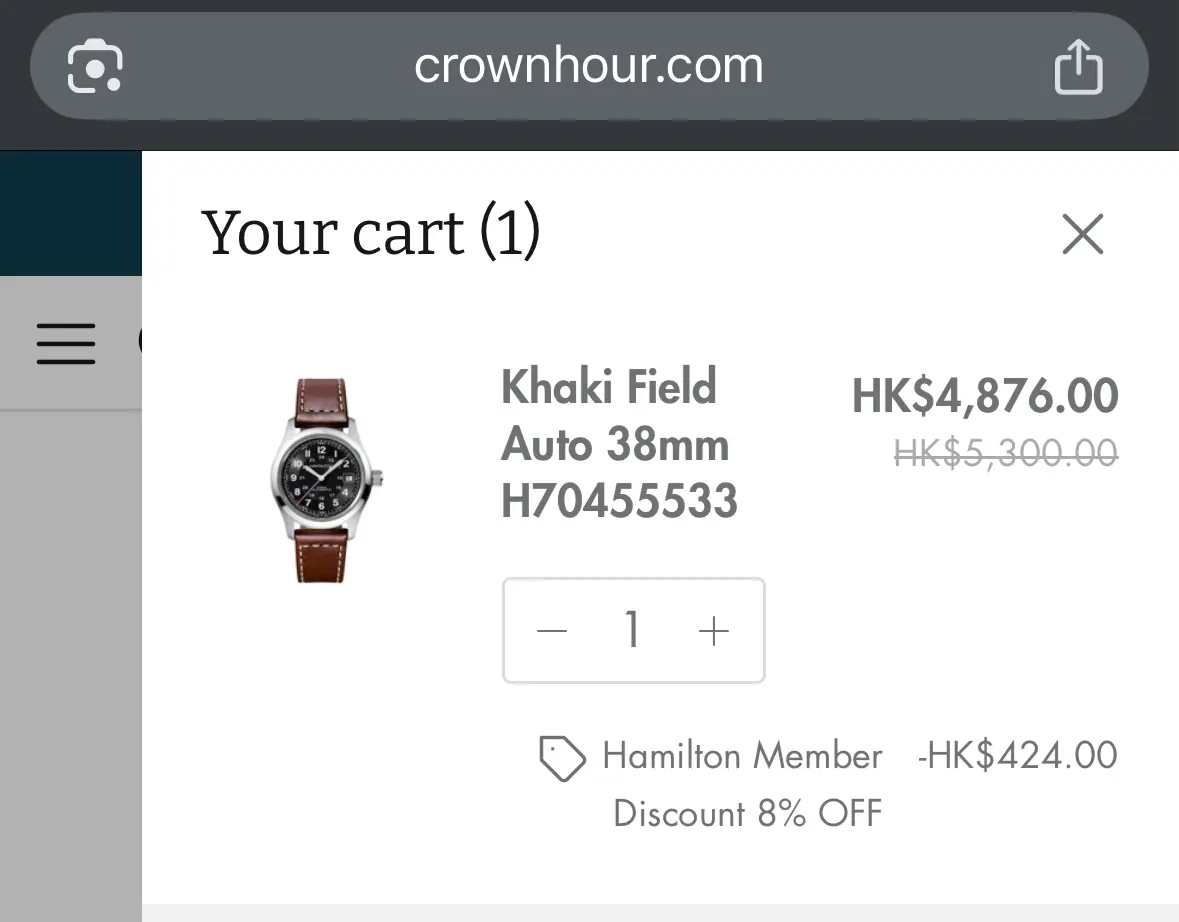Open the hamburger navigation menu
The image size is (1179, 922).
pyautogui.click(x=66, y=344)
